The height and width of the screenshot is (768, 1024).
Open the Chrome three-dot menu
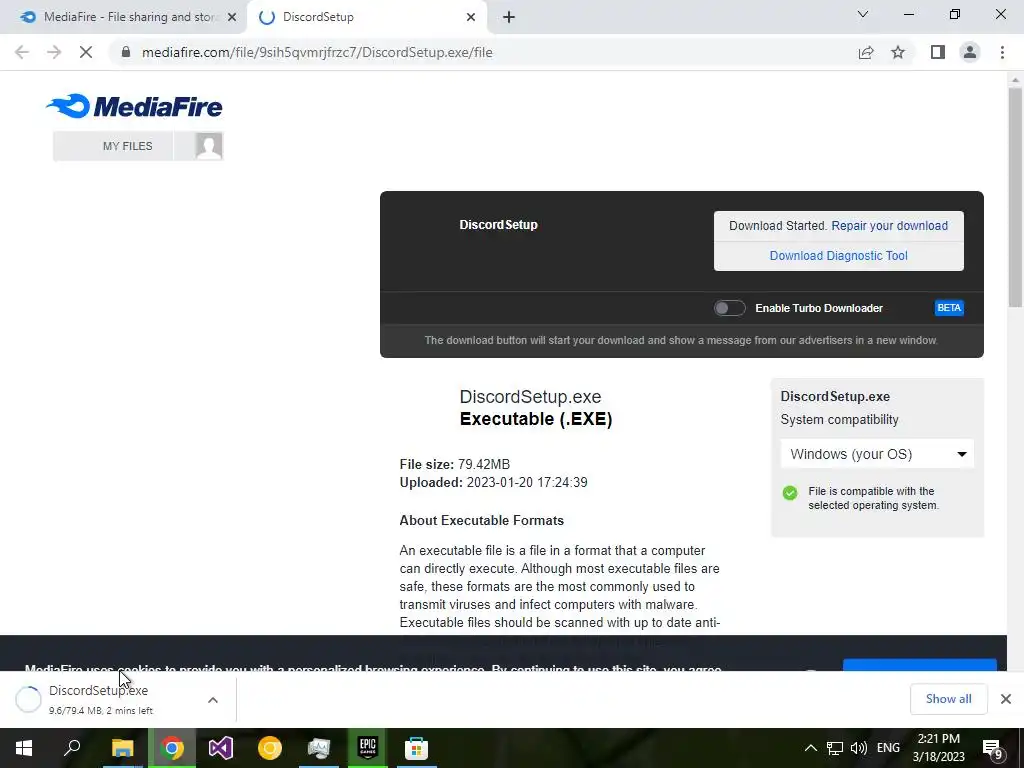point(1002,52)
